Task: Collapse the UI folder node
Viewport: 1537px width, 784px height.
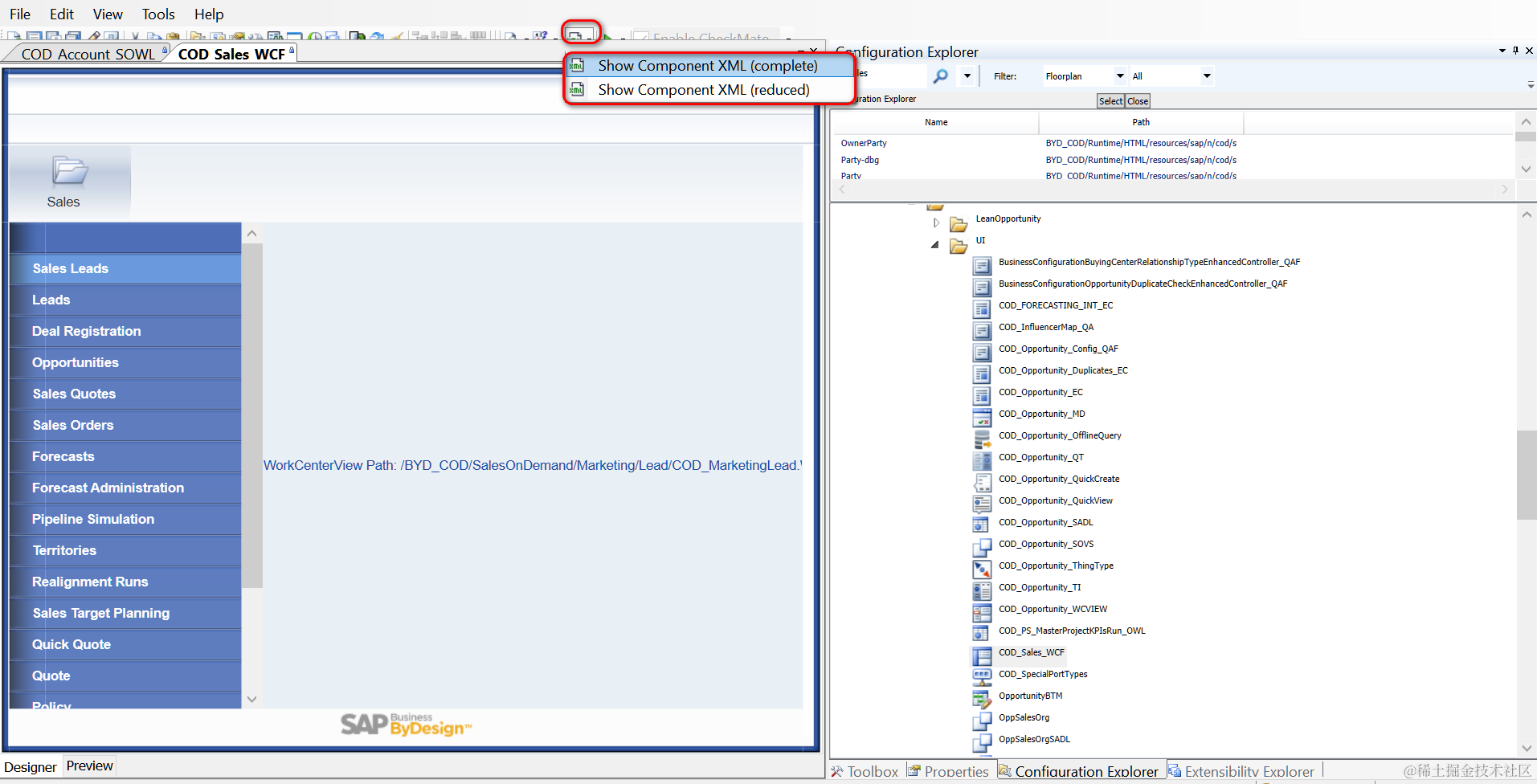Action: (x=935, y=244)
